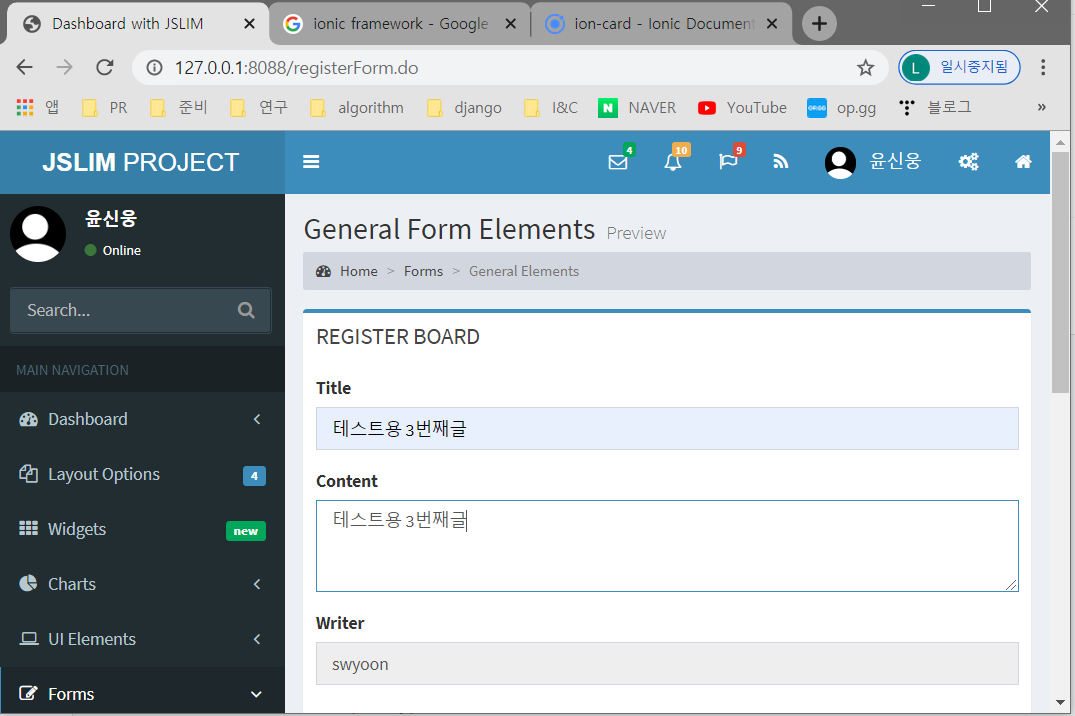Open the 윤신웅 user menu in the navbar
The height and width of the screenshot is (716, 1075).
click(x=873, y=162)
